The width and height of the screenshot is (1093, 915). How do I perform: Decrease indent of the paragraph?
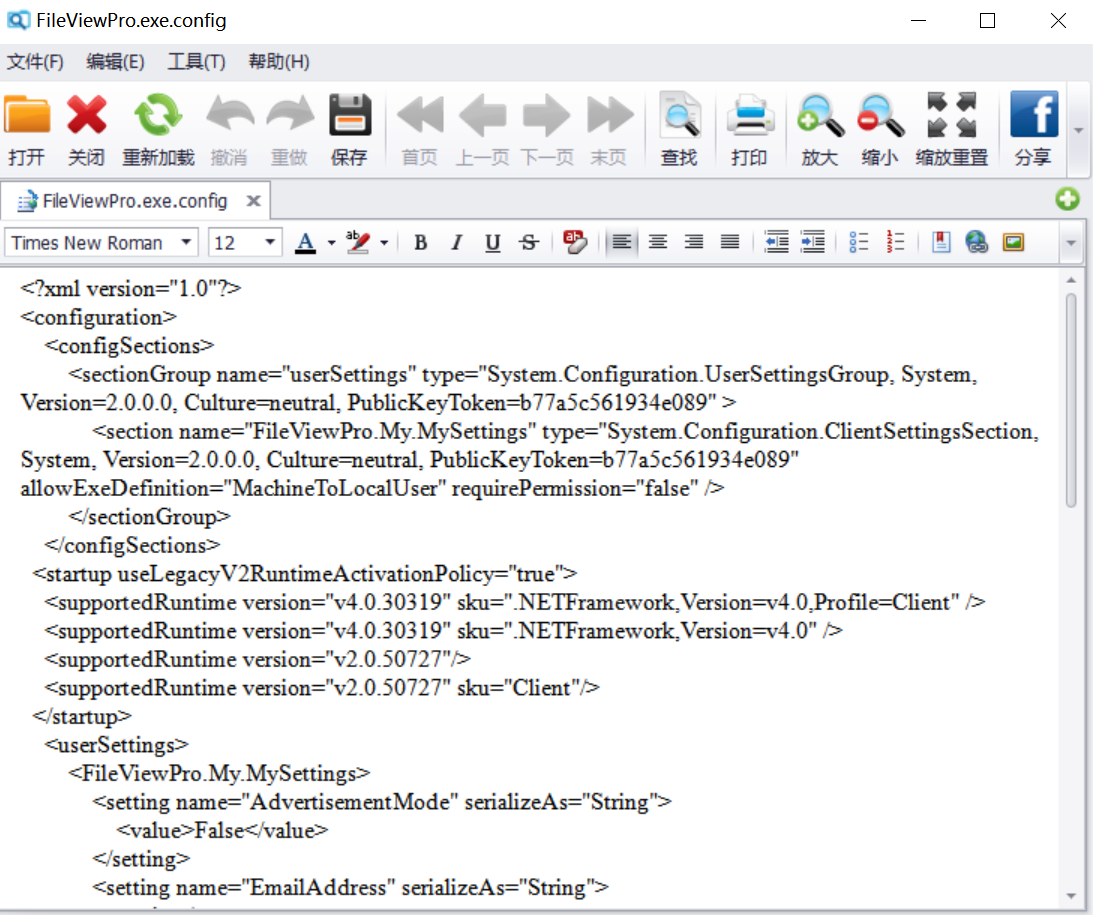click(x=777, y=243)
